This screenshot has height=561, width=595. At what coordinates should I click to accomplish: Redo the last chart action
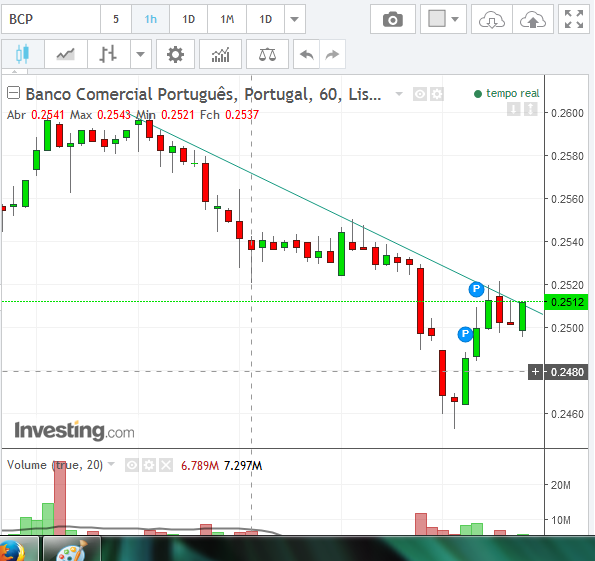[x=333, y=54]
